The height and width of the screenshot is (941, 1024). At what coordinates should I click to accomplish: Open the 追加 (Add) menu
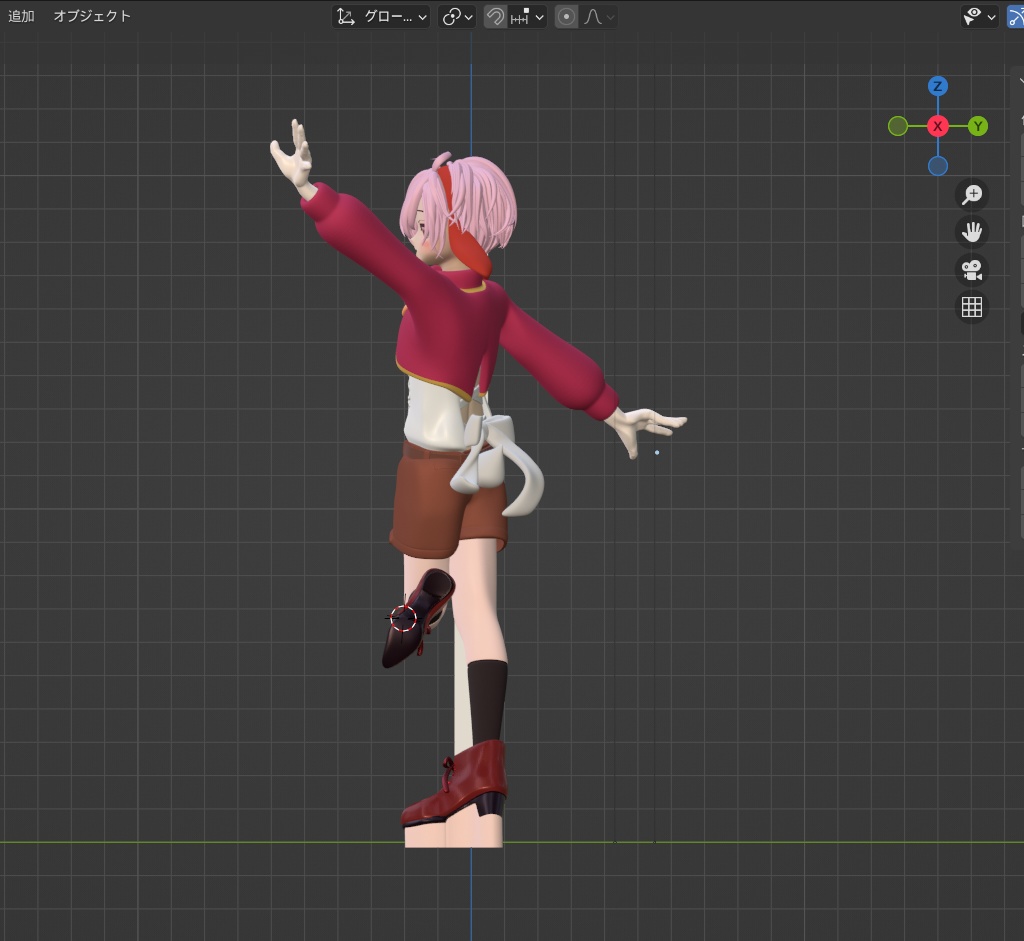pos(21,16)
